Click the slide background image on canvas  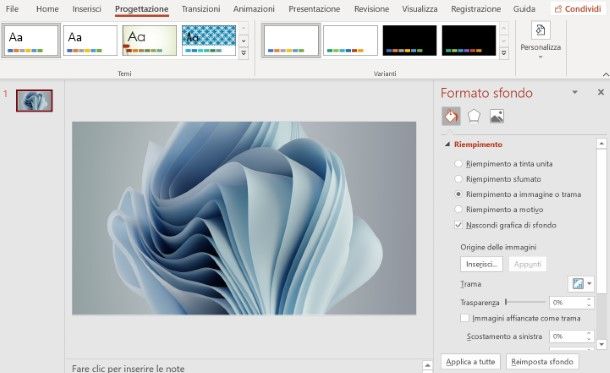point(244,218)
